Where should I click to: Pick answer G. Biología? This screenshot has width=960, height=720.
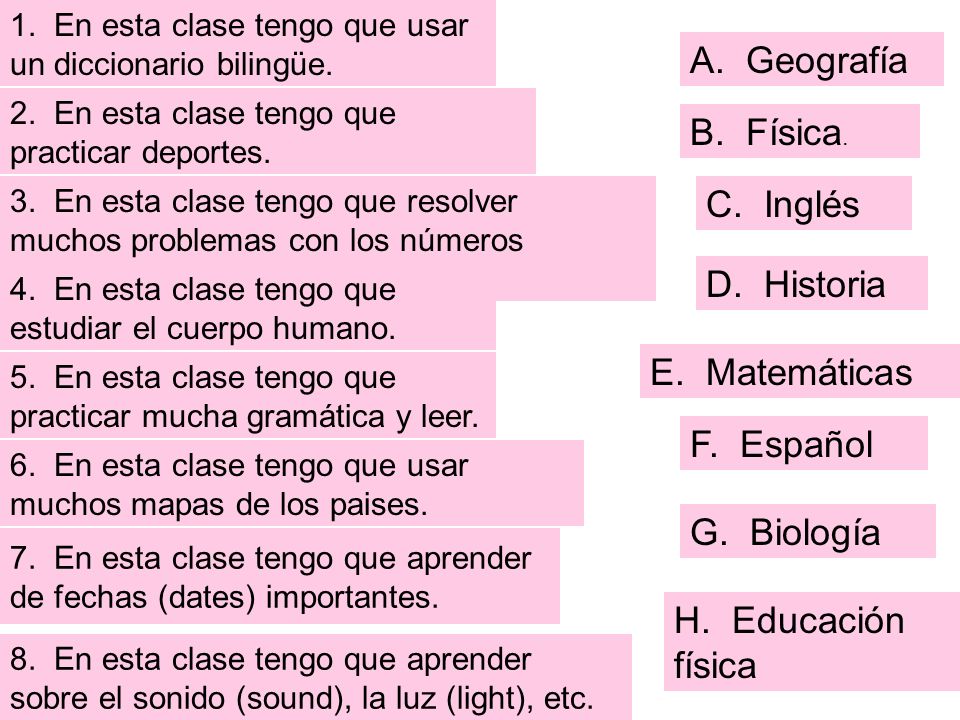pyautogui.click(x=808, y=531)
